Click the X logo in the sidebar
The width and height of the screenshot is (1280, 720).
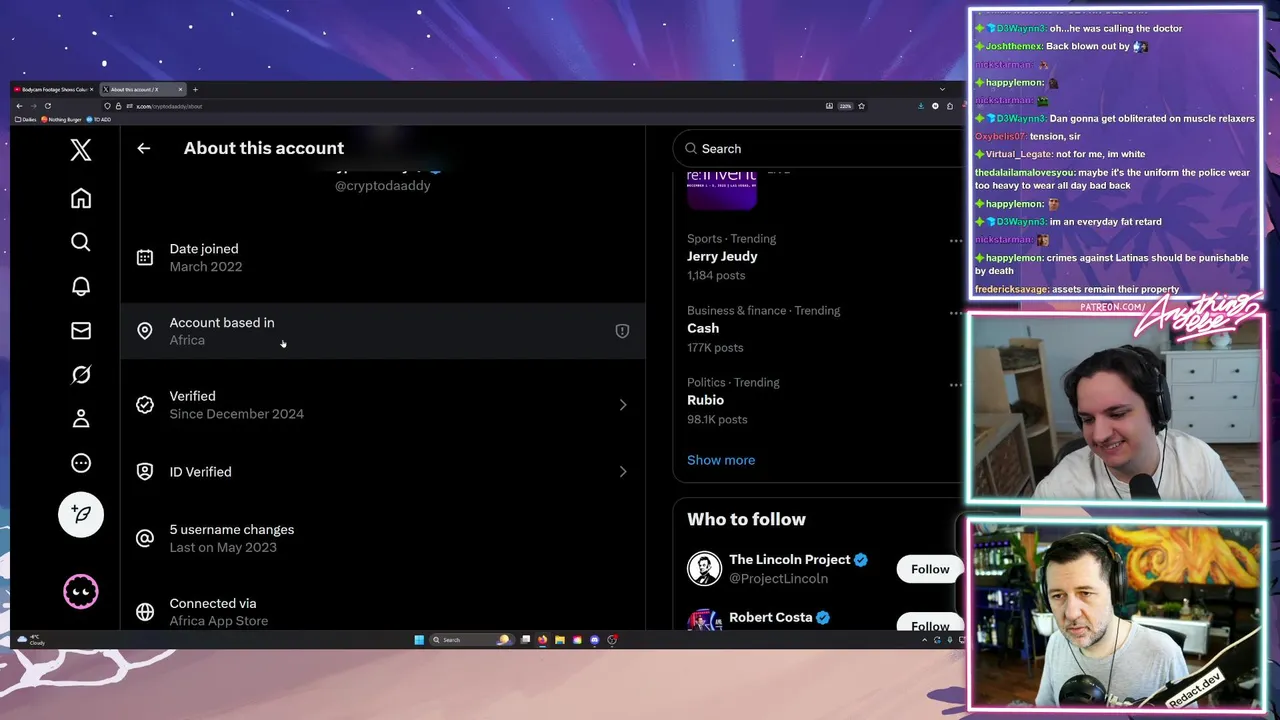pyautogui.click(x=81, y=150)
